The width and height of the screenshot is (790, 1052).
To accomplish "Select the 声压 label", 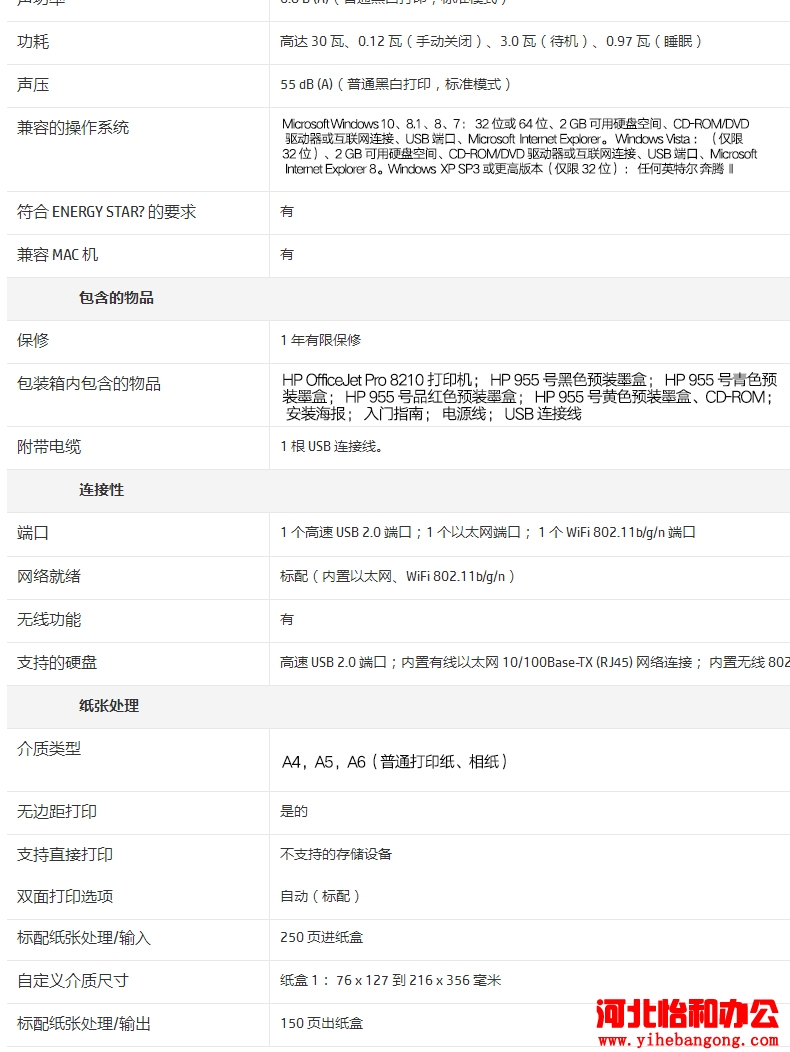I will [33, 85].
